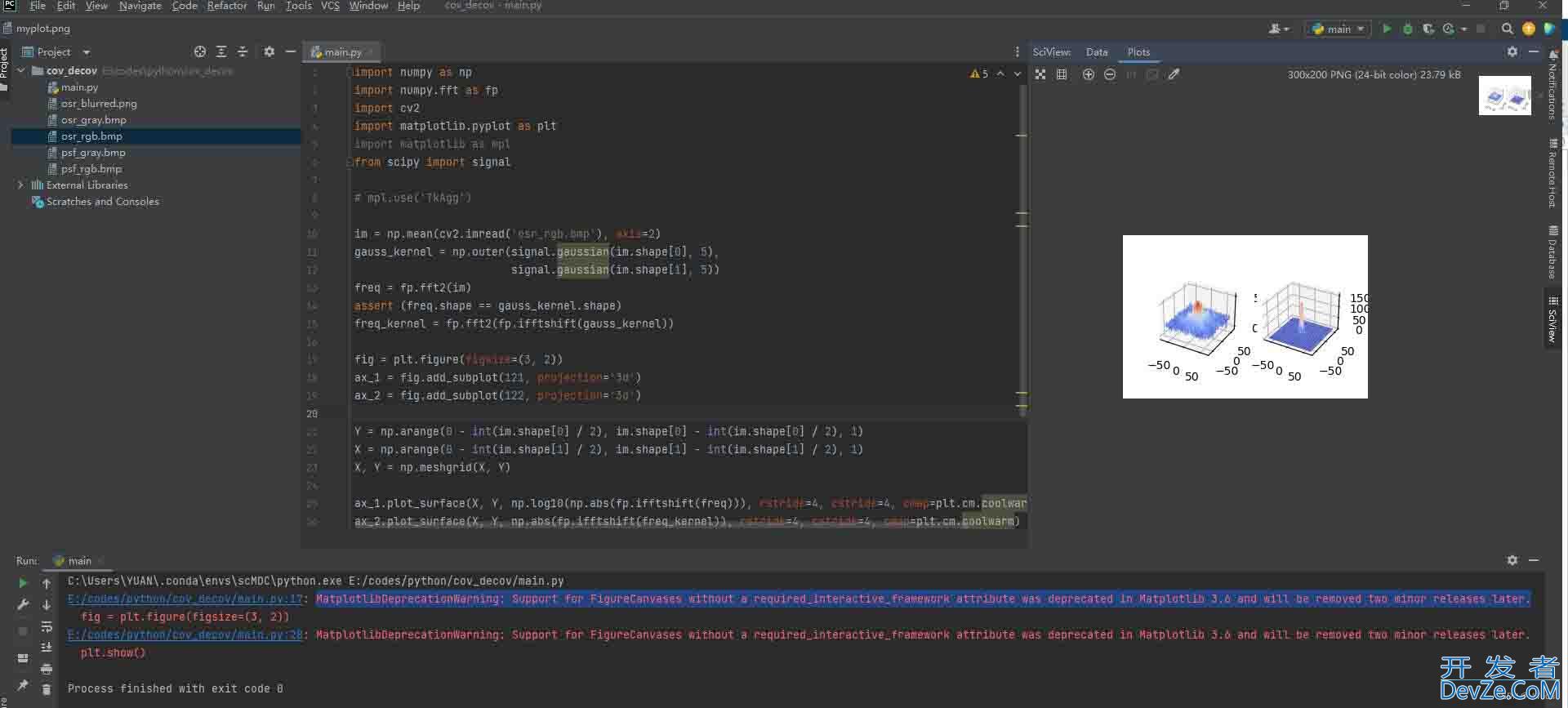Viewport: 1568px width, 708px height.
Task: Switch to SciView Data tab
Action: (1097, 51)
